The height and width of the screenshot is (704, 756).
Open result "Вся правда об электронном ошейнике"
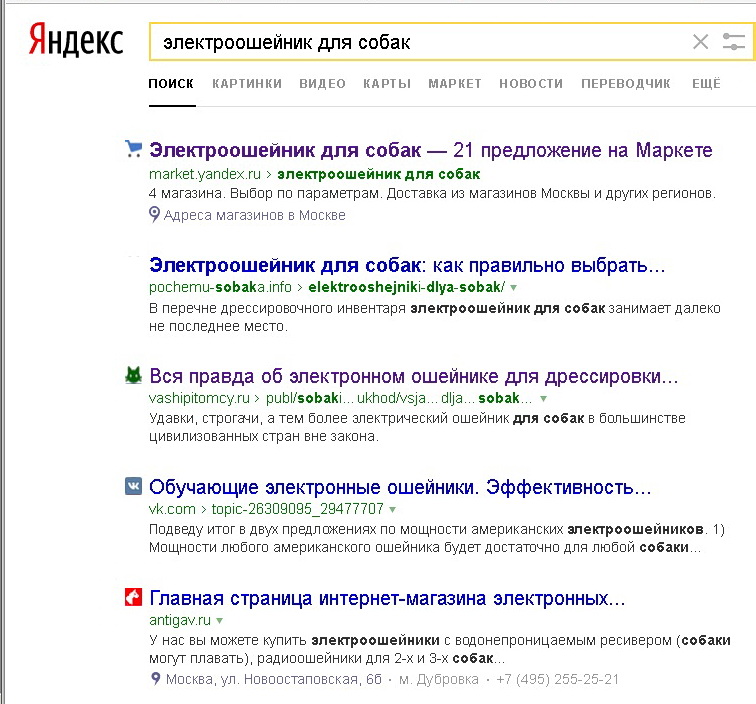(x=413, y=377)
